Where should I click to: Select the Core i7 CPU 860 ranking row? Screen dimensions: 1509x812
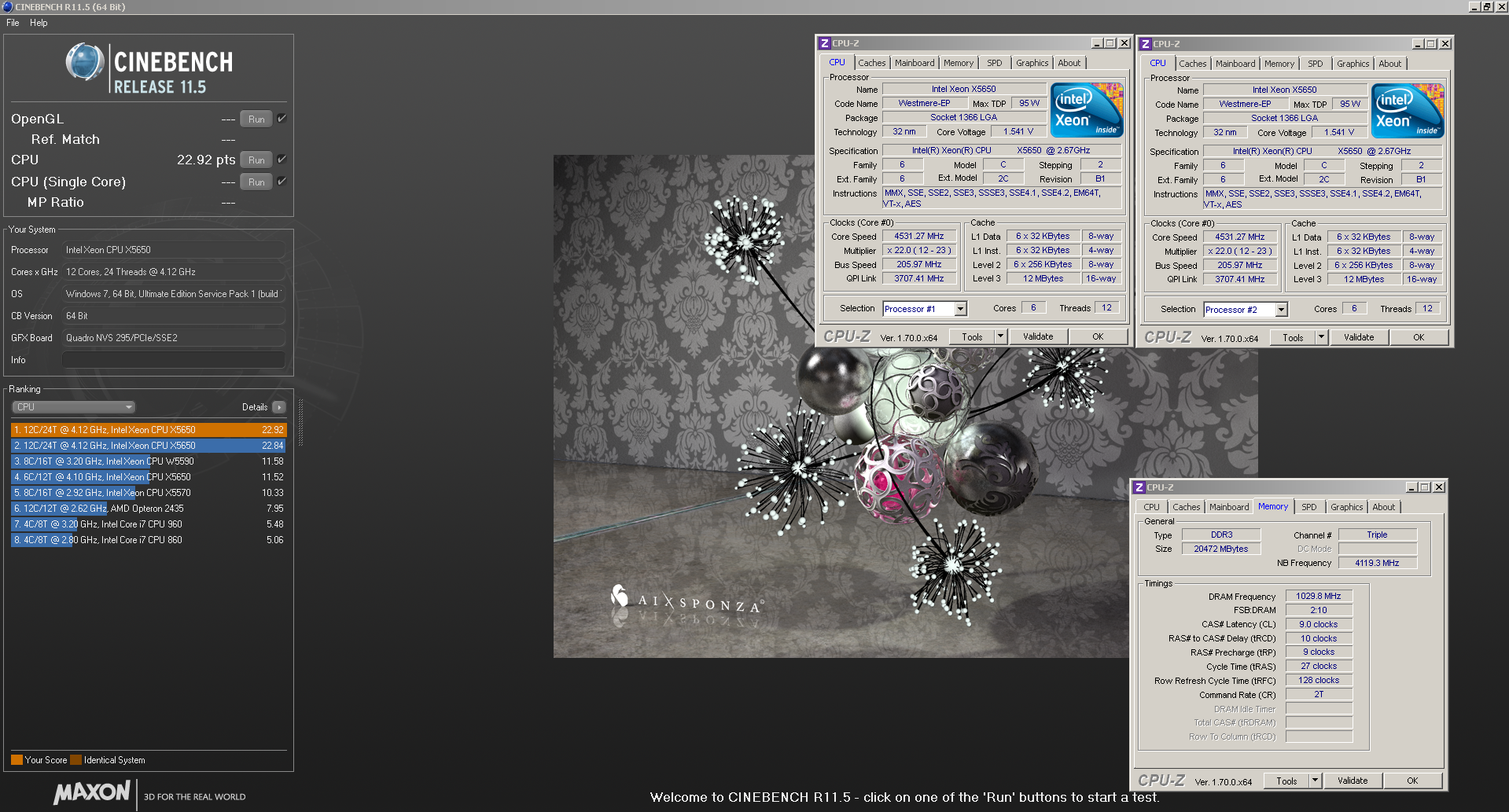coord(149,540)
